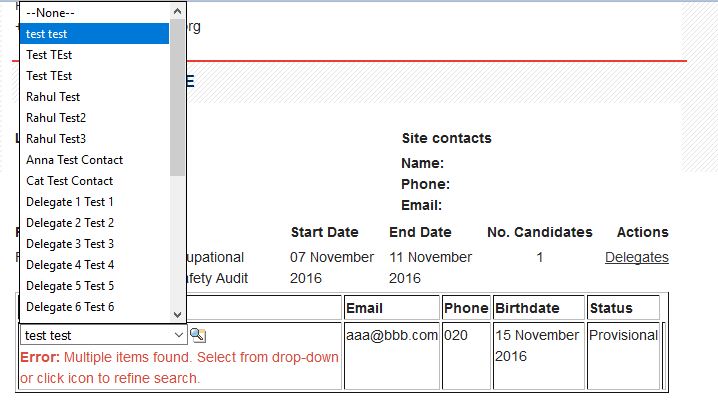Image resolution: width=718 pixels, height=412 pixels.
Task: Click the lookup magnifier icon beside the dropdown
Action: click(x=197, y=335)
